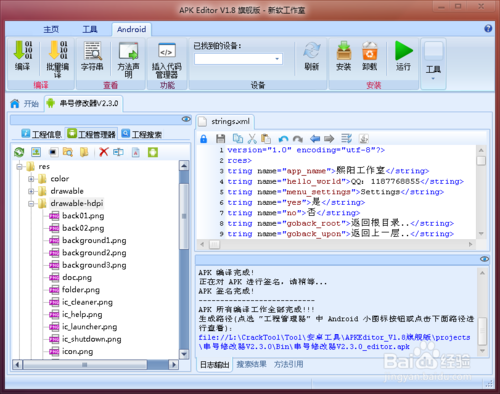The height and width of the screenshot is (394, 500).
Task: Click the red X delete icon
Action: click(104, 152)
